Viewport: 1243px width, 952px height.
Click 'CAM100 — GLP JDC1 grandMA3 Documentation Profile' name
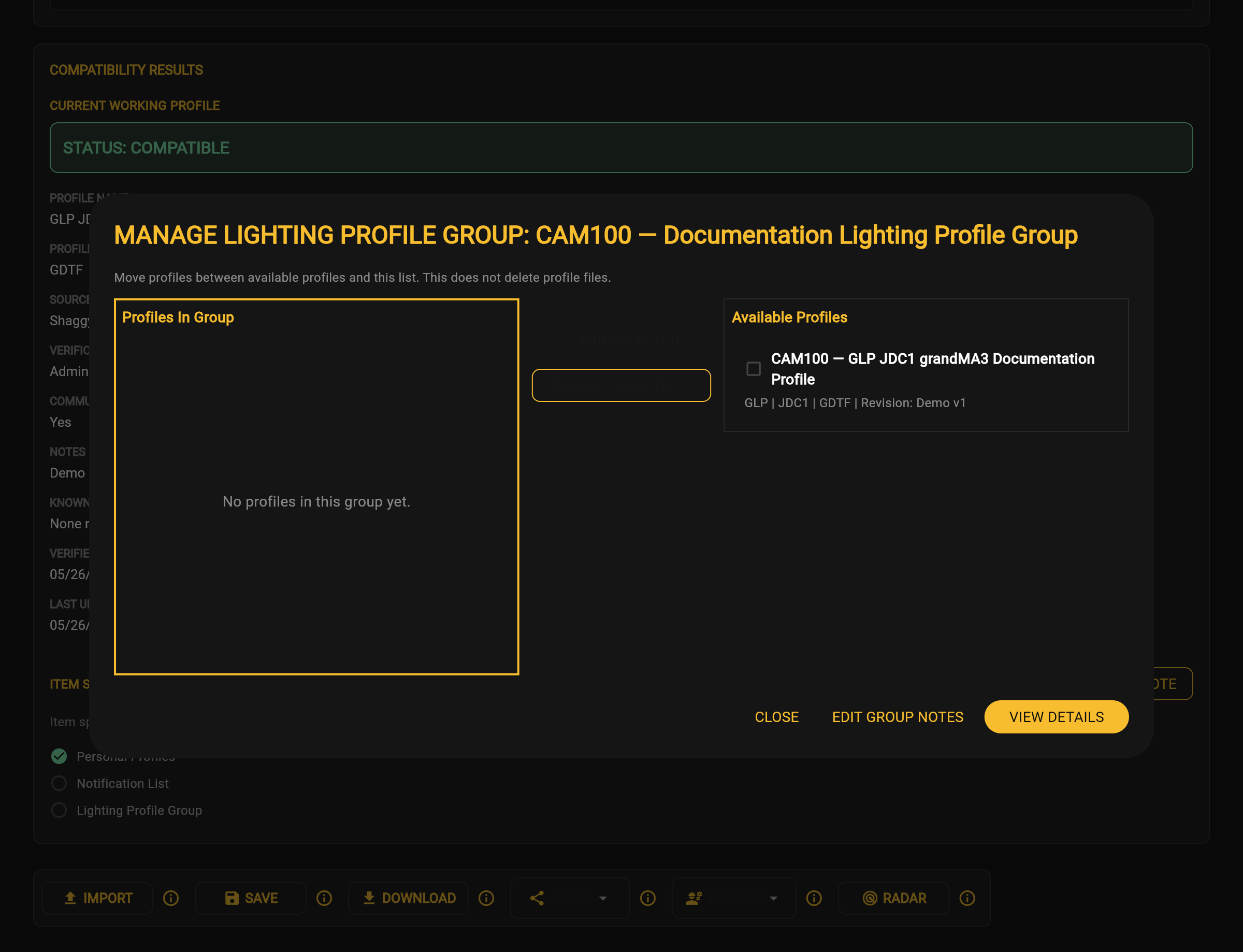click(x=933, y=369)
